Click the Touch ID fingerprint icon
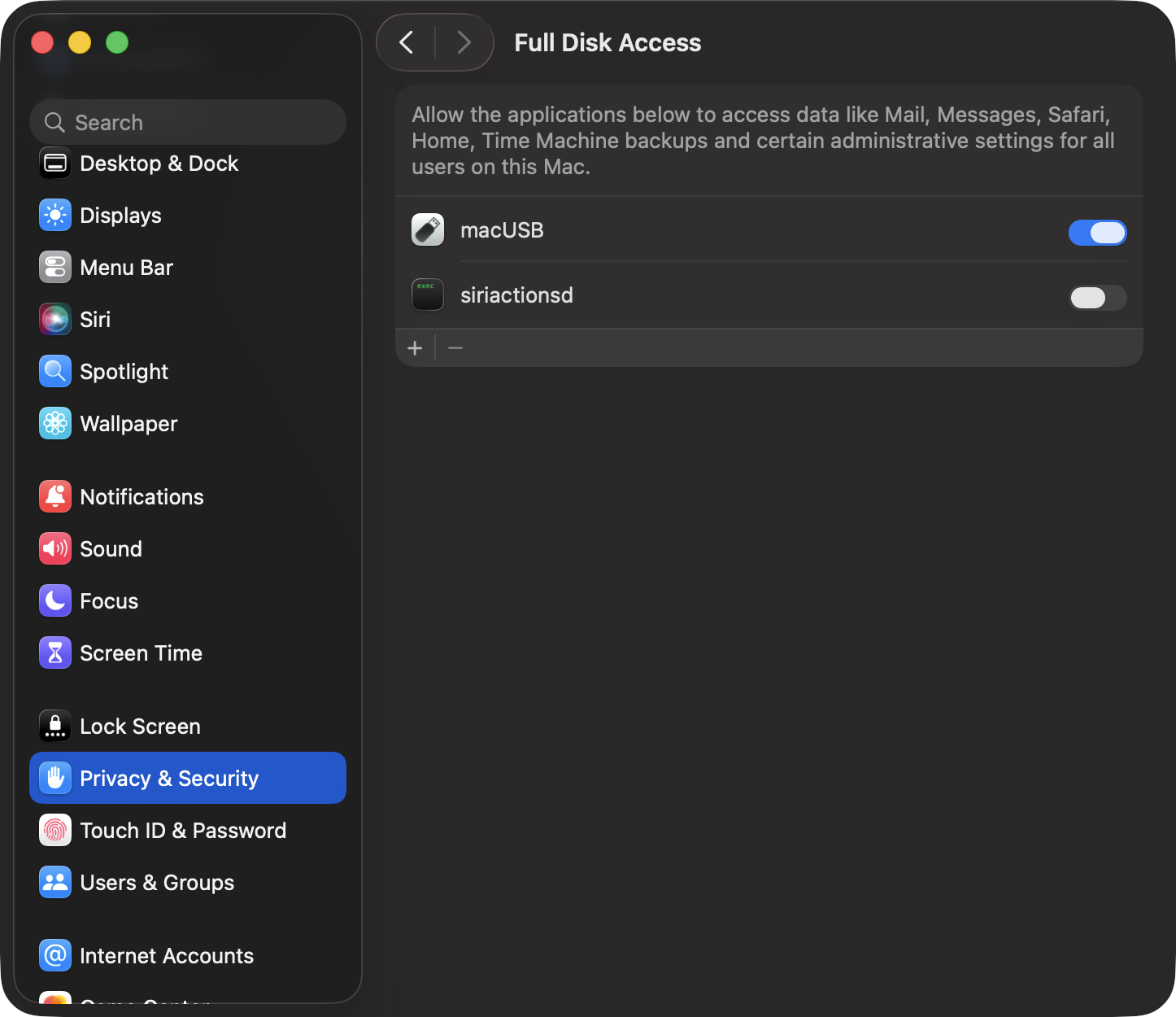 (x=55, y=831)
